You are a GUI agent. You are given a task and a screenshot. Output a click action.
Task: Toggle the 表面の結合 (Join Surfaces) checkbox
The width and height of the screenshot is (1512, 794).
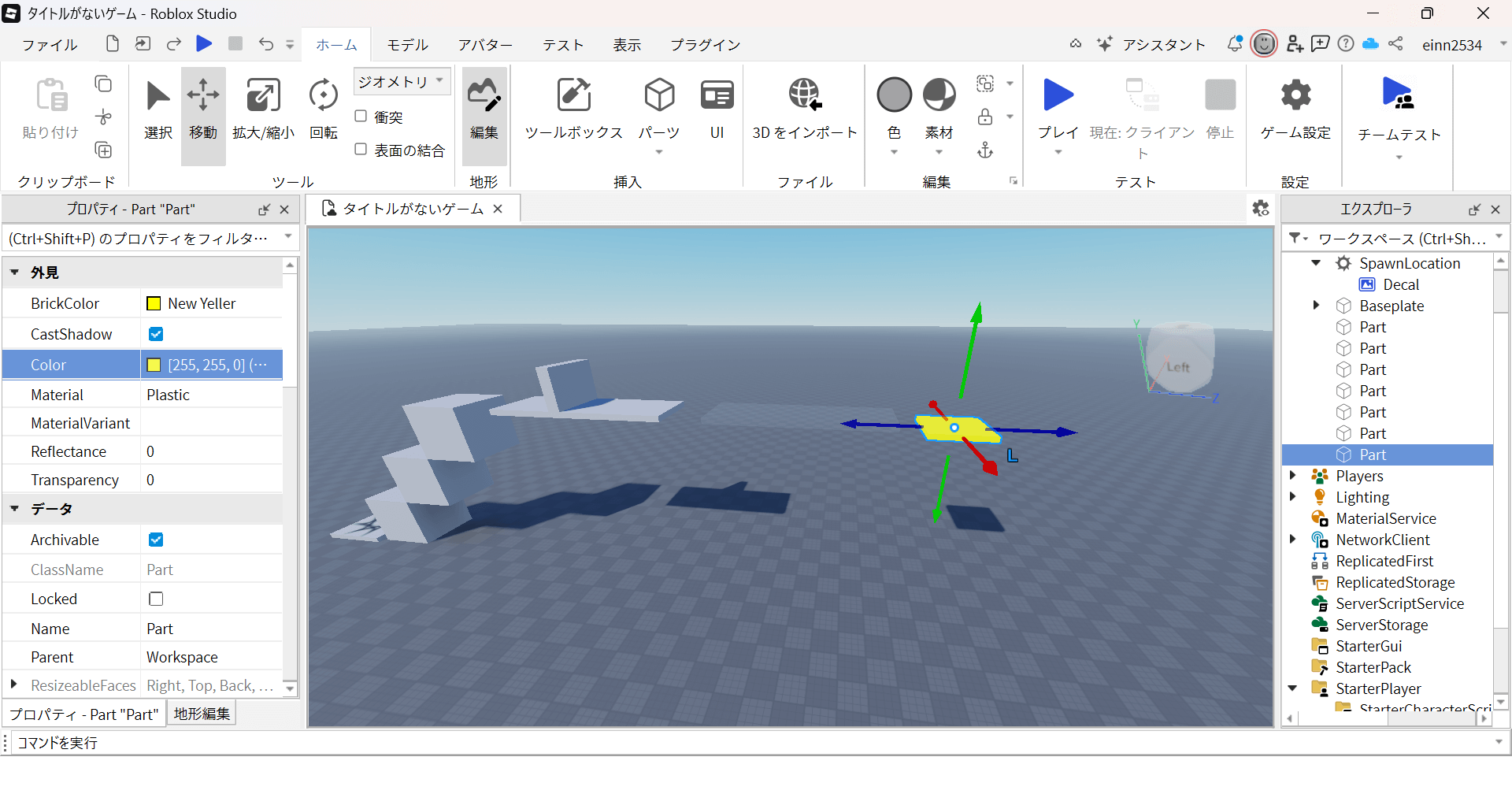point(361,149)
